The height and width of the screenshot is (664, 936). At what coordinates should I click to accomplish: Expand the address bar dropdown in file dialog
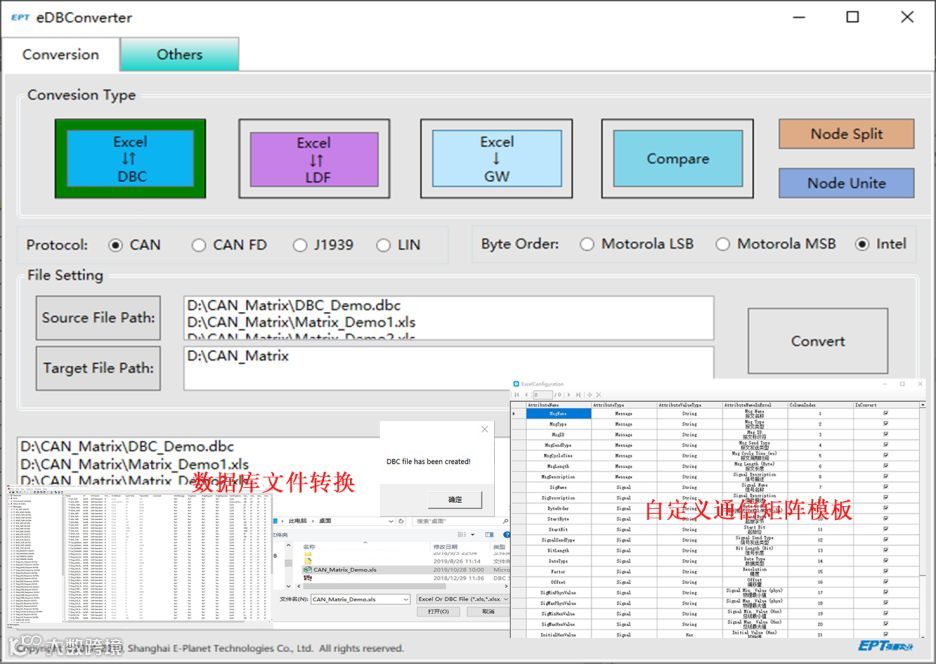pyautogui.click(x=390, y=521)
